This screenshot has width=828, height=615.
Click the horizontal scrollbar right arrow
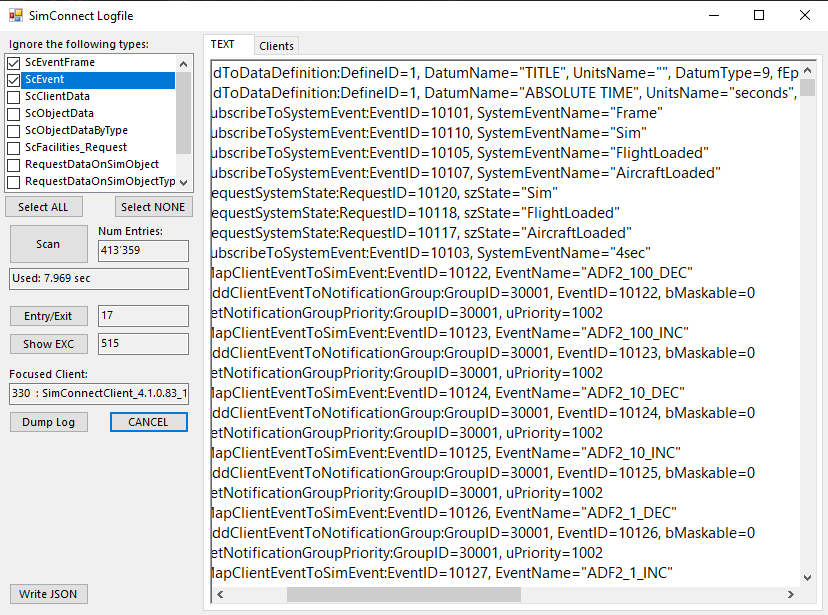pyautogui.click(x=791, y=594)
